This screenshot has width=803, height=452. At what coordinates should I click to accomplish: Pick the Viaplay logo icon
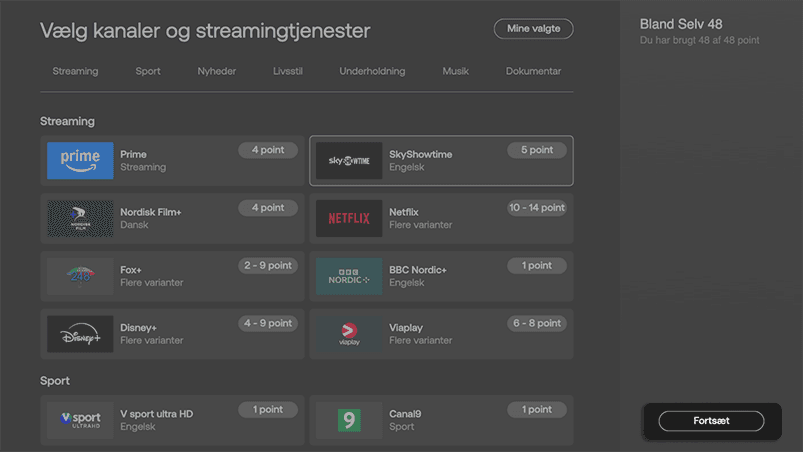[x=349, y=334]
